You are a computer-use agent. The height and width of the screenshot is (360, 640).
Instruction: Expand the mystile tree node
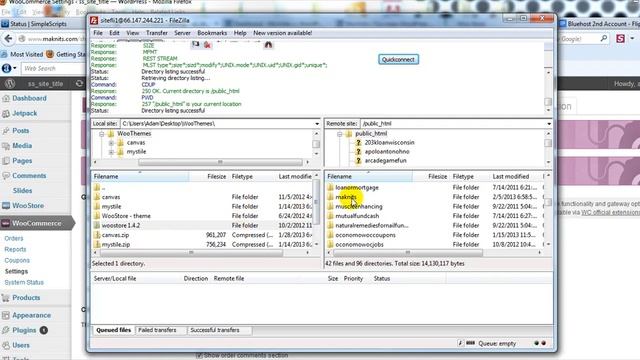click(x=111, y=152)
